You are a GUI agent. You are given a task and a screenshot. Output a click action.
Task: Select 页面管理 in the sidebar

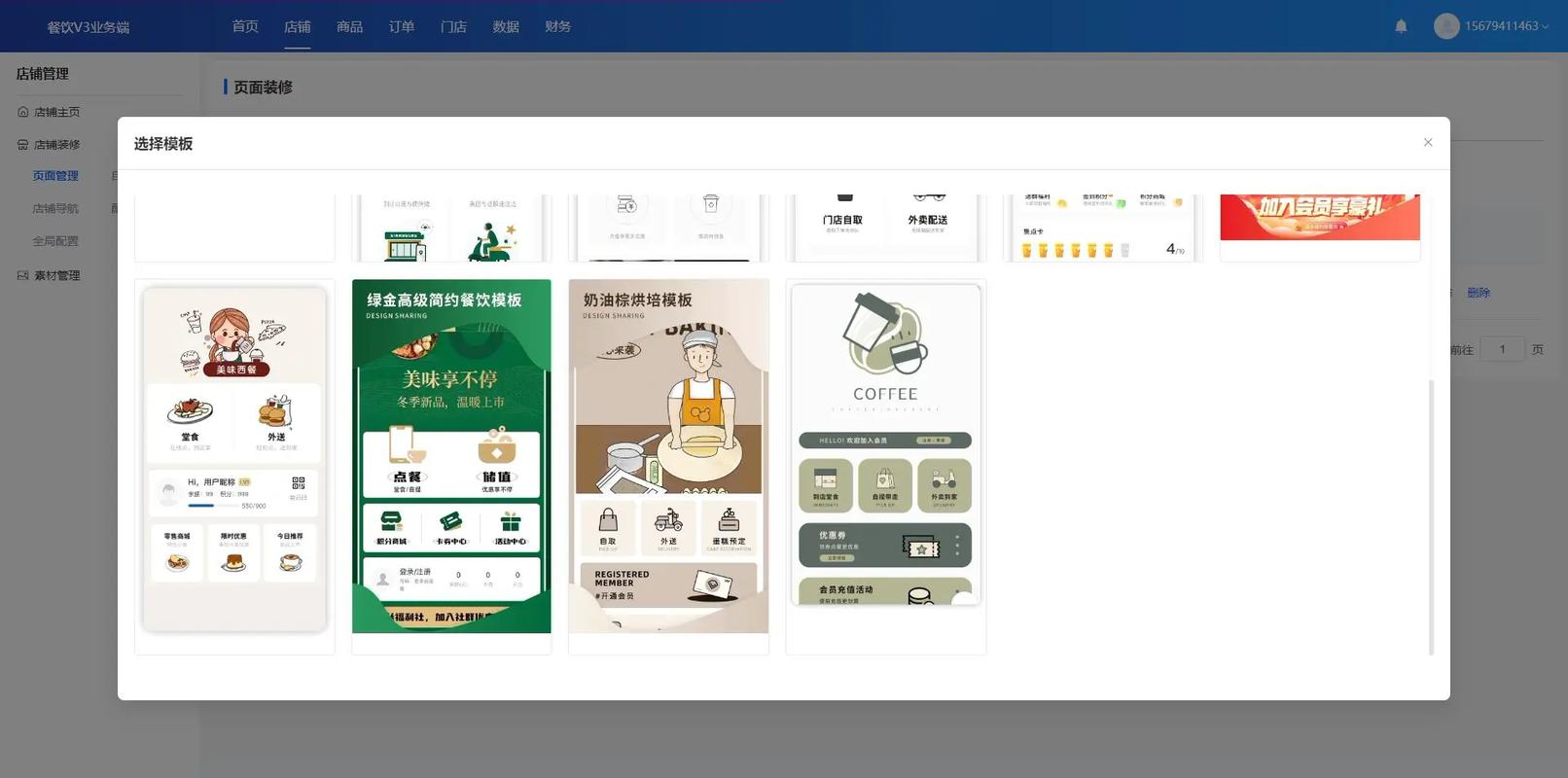click(x=55, y=176)
